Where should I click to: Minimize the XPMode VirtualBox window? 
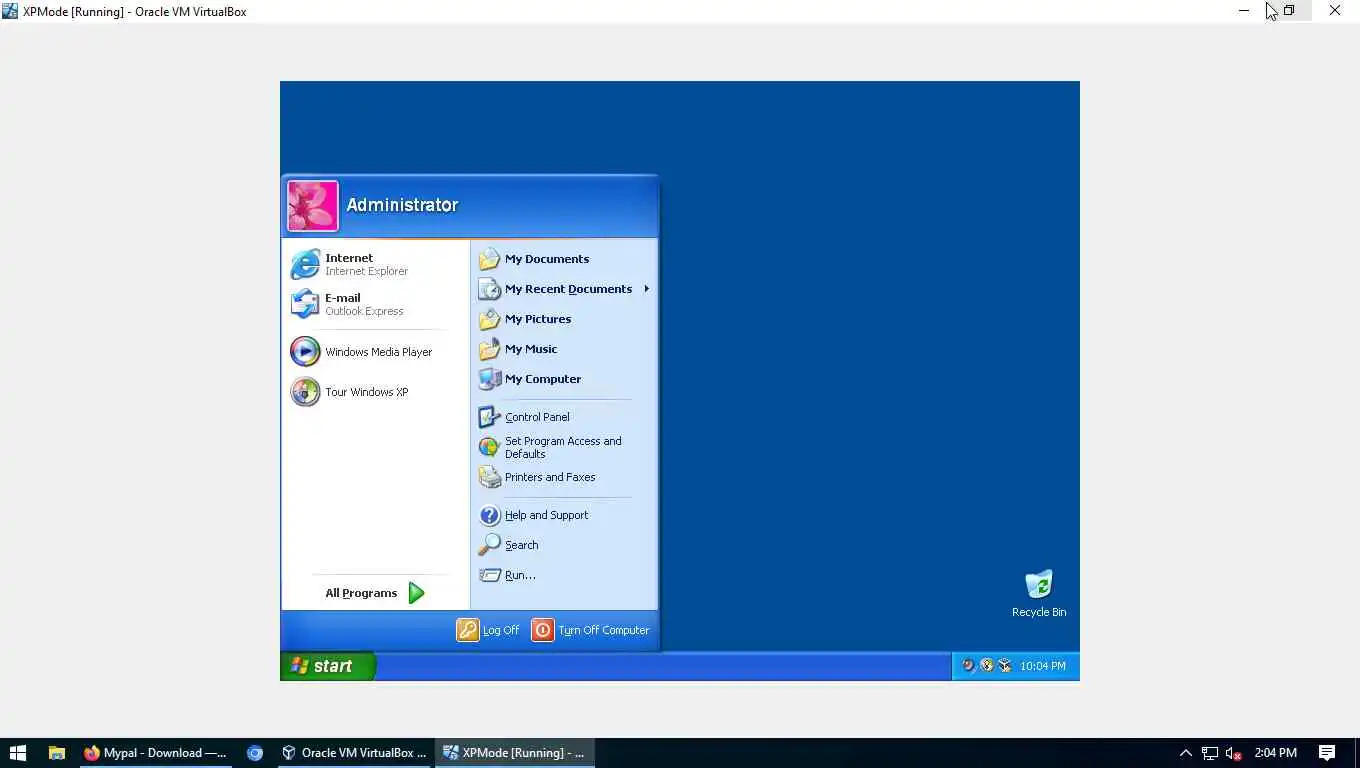[x=1244, y=11]
